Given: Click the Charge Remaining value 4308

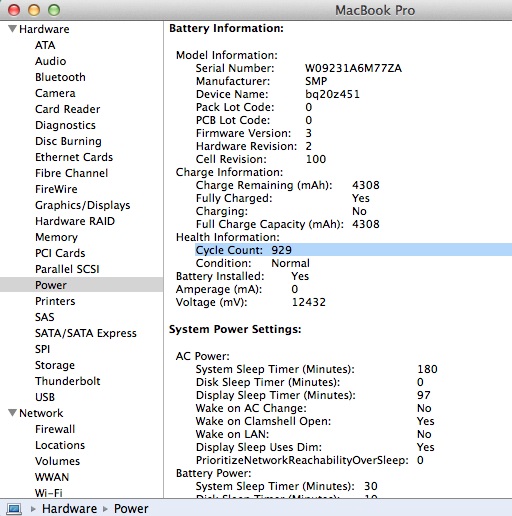Looking at the screenshot, I should coord(366,185).
